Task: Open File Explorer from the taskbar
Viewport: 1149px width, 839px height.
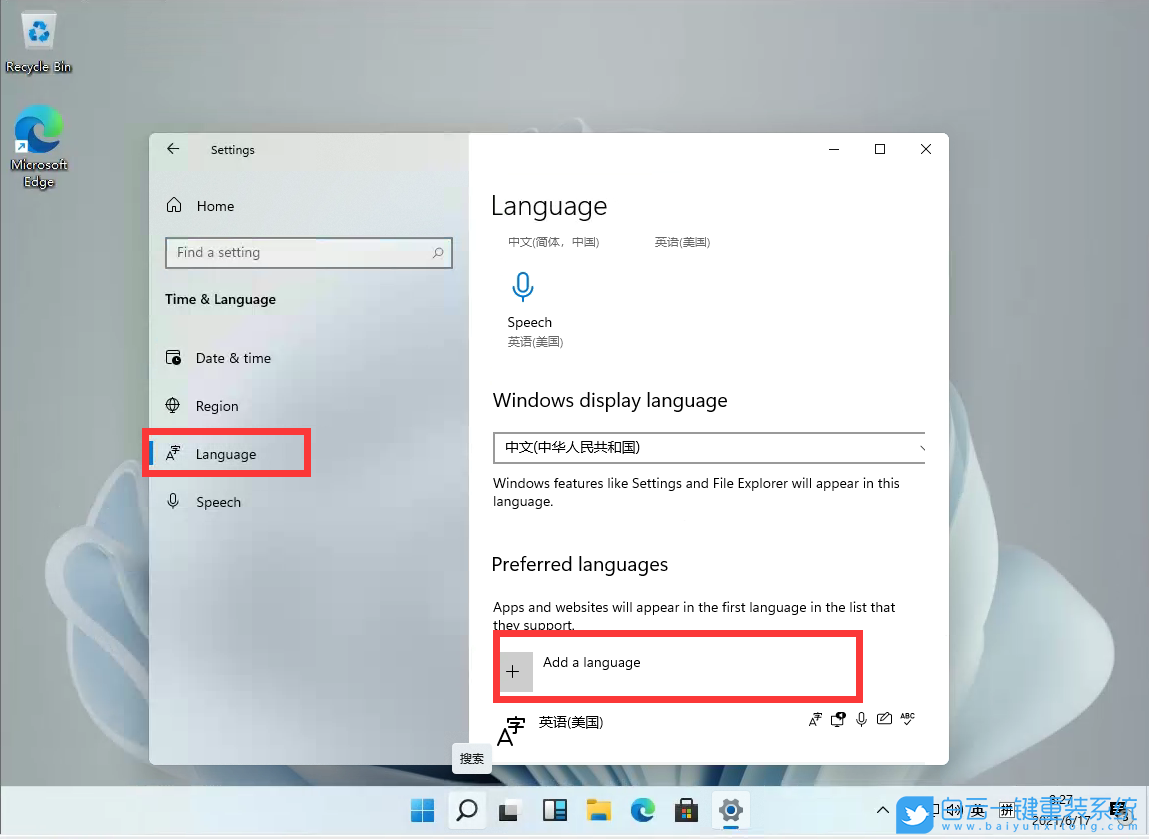Action: (x=598, y=810)
